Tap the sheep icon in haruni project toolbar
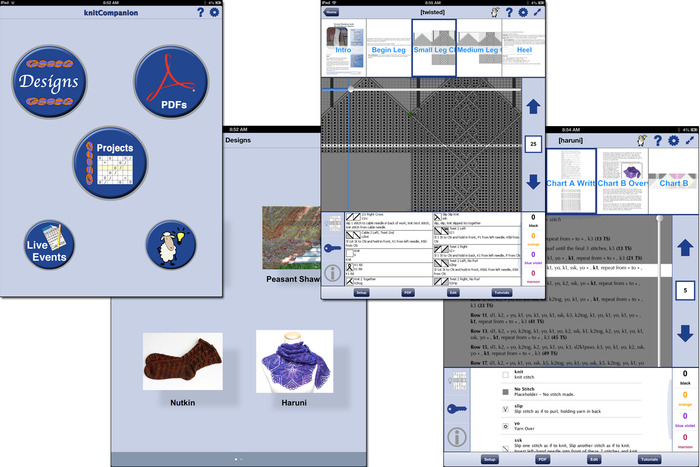The image size is (700, 467). 642,141
